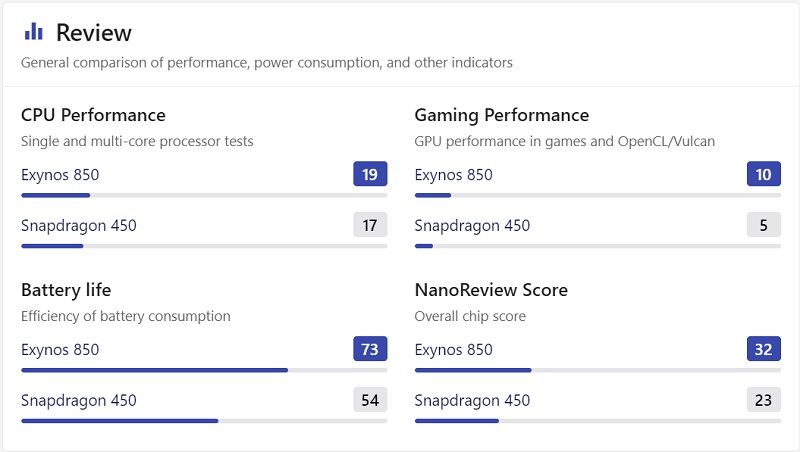Click Exynos 850 gaming score badge 10

763,175
